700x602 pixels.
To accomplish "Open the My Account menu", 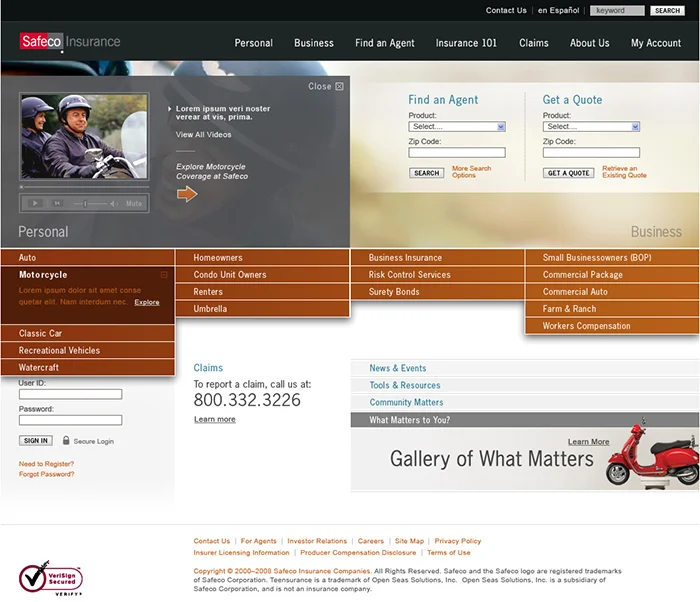I will [x=656, y=43].
